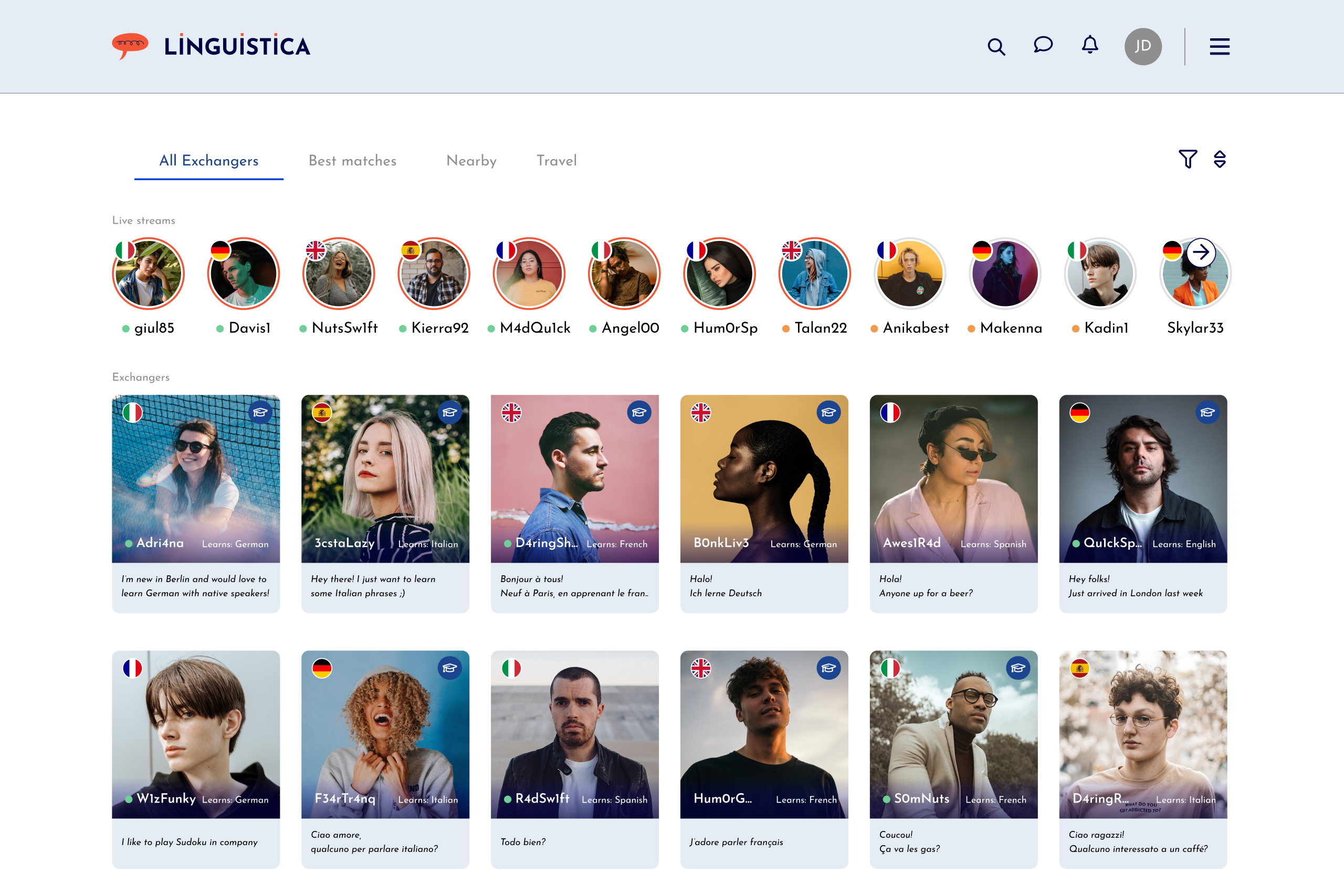Open giul85's live stream avatar
1344x896 pixels.
[x=148, y=273]
